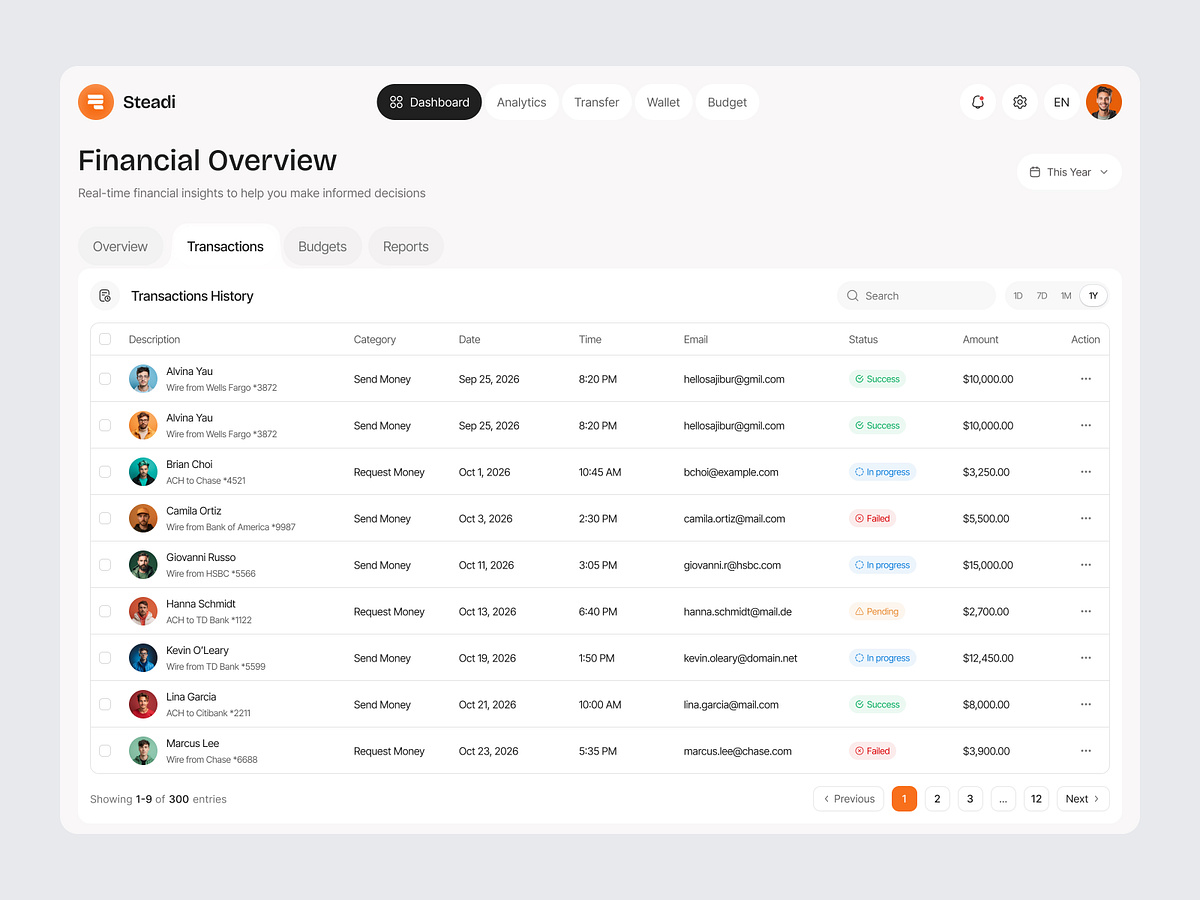Image resolution: width=1200 pixels, height=900 pixels.
Task: Select the 7D time range
Action: tap(1042, 296)
